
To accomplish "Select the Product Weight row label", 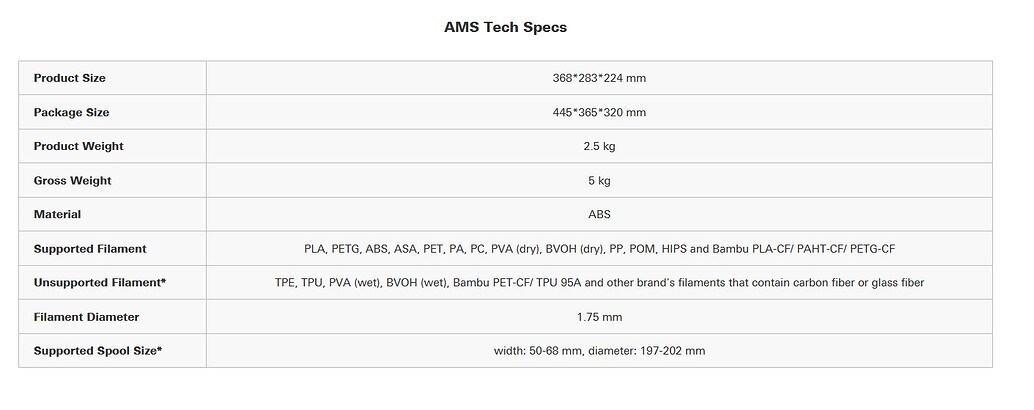I will (x=78, y=146).
